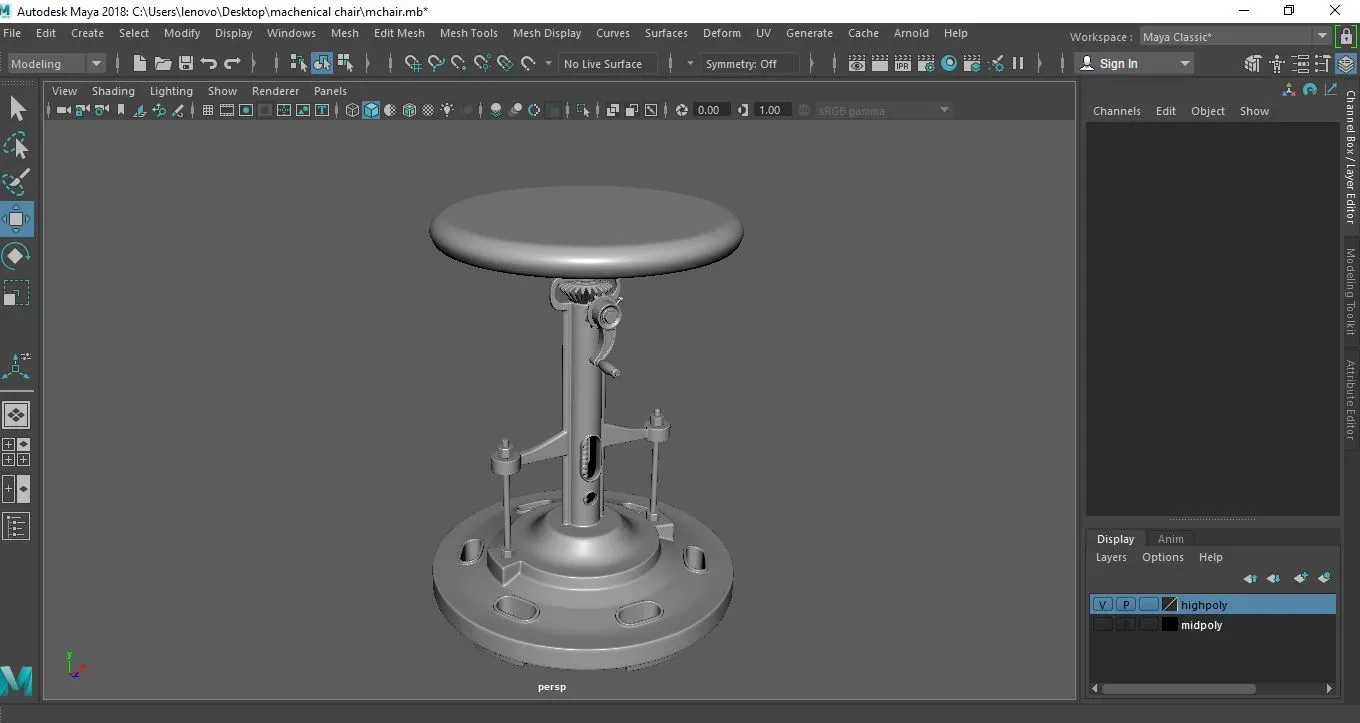Enable select by hierarchy mode icon
Screen dimensions: 1360x723
point(298,63)
